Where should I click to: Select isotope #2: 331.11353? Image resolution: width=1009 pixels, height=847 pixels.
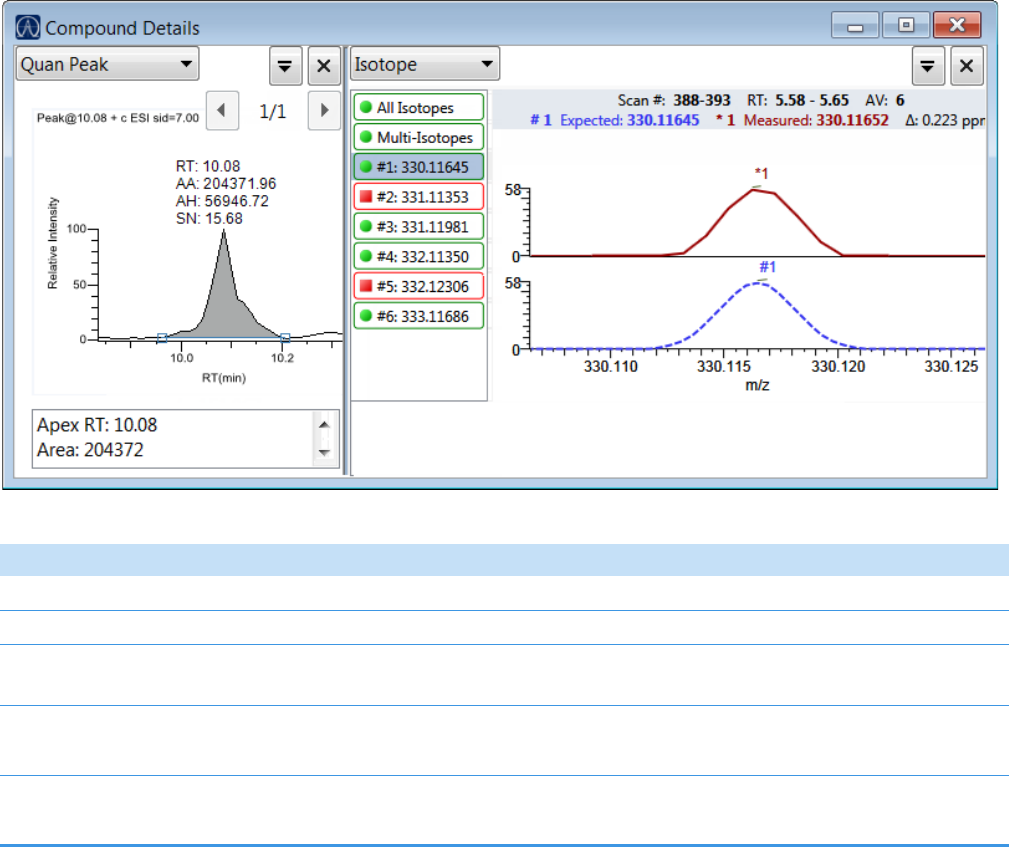(418, 197)
